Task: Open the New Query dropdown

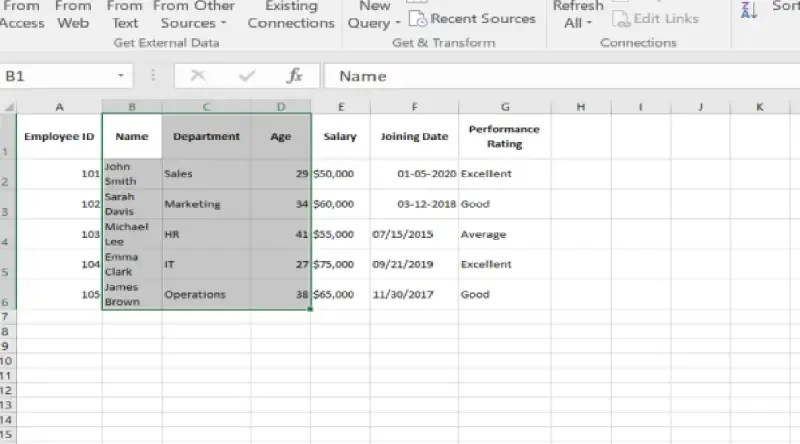Action: 374,15
